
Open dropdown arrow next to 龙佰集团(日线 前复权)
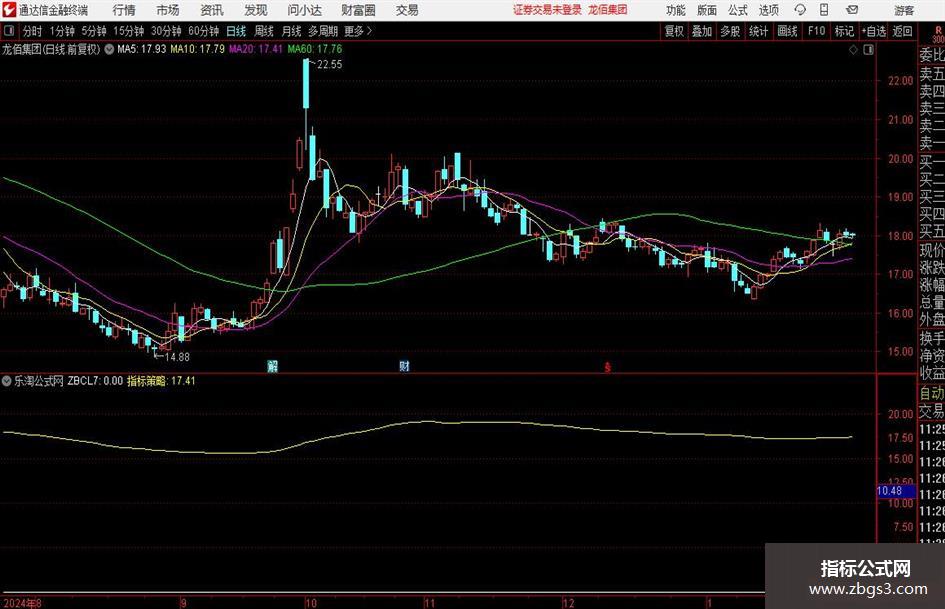pyautogui.click(x=109, y=49)
